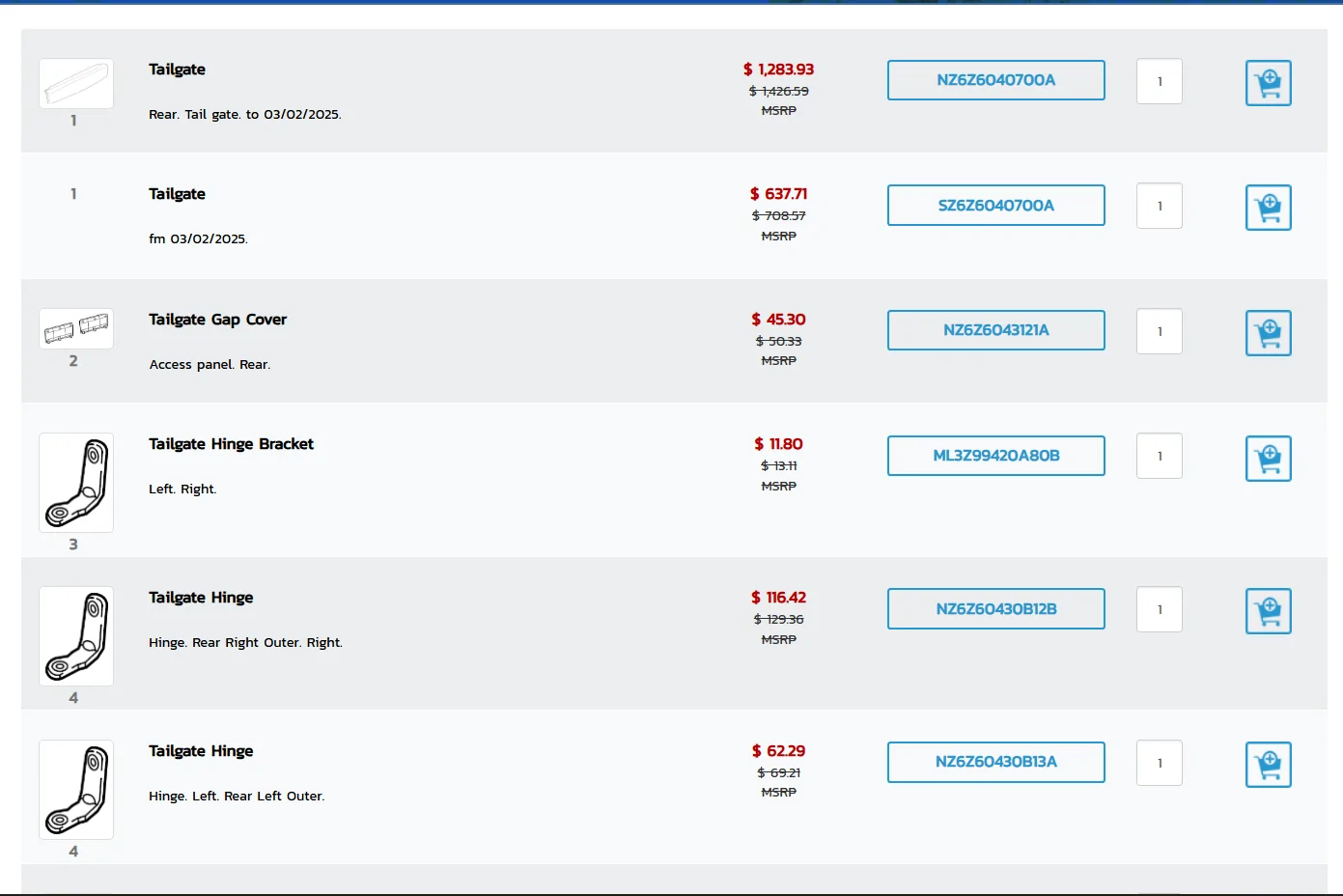Open the Tailgate Hinge Bracket title link
Viewport: 1343px width, 896px height.
(231, 444)
